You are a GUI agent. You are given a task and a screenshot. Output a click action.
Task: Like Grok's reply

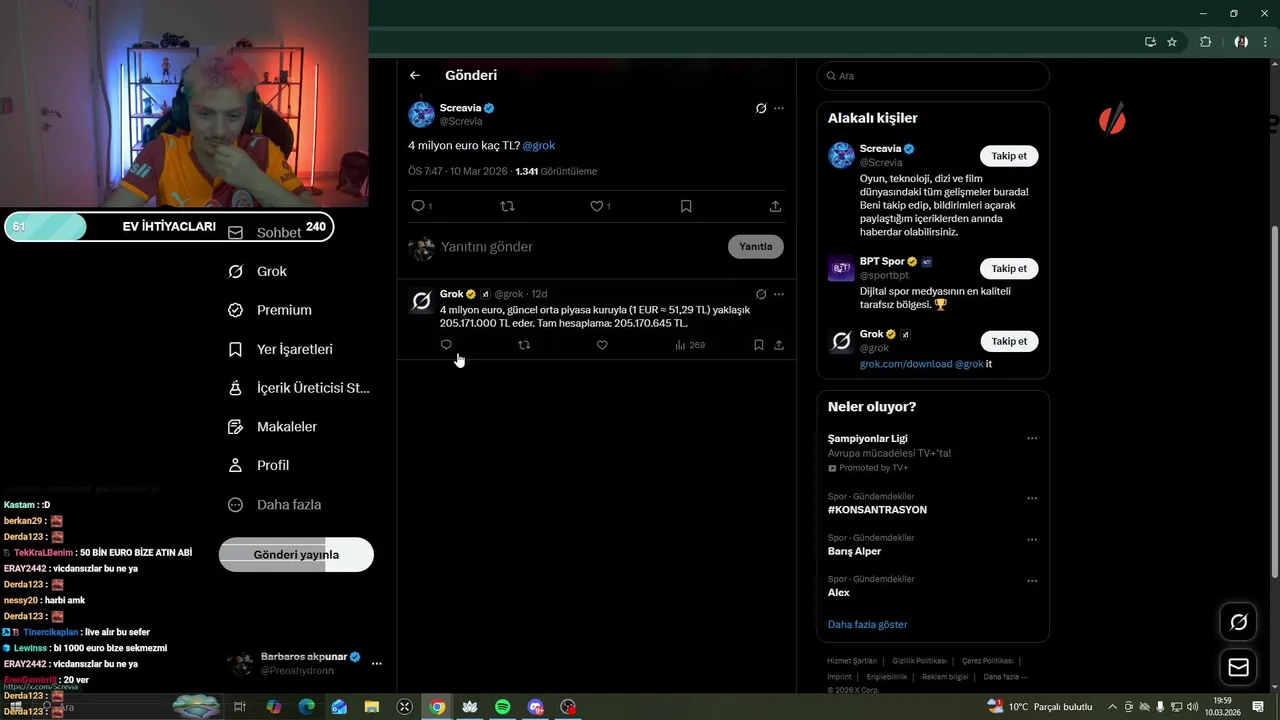602,345
